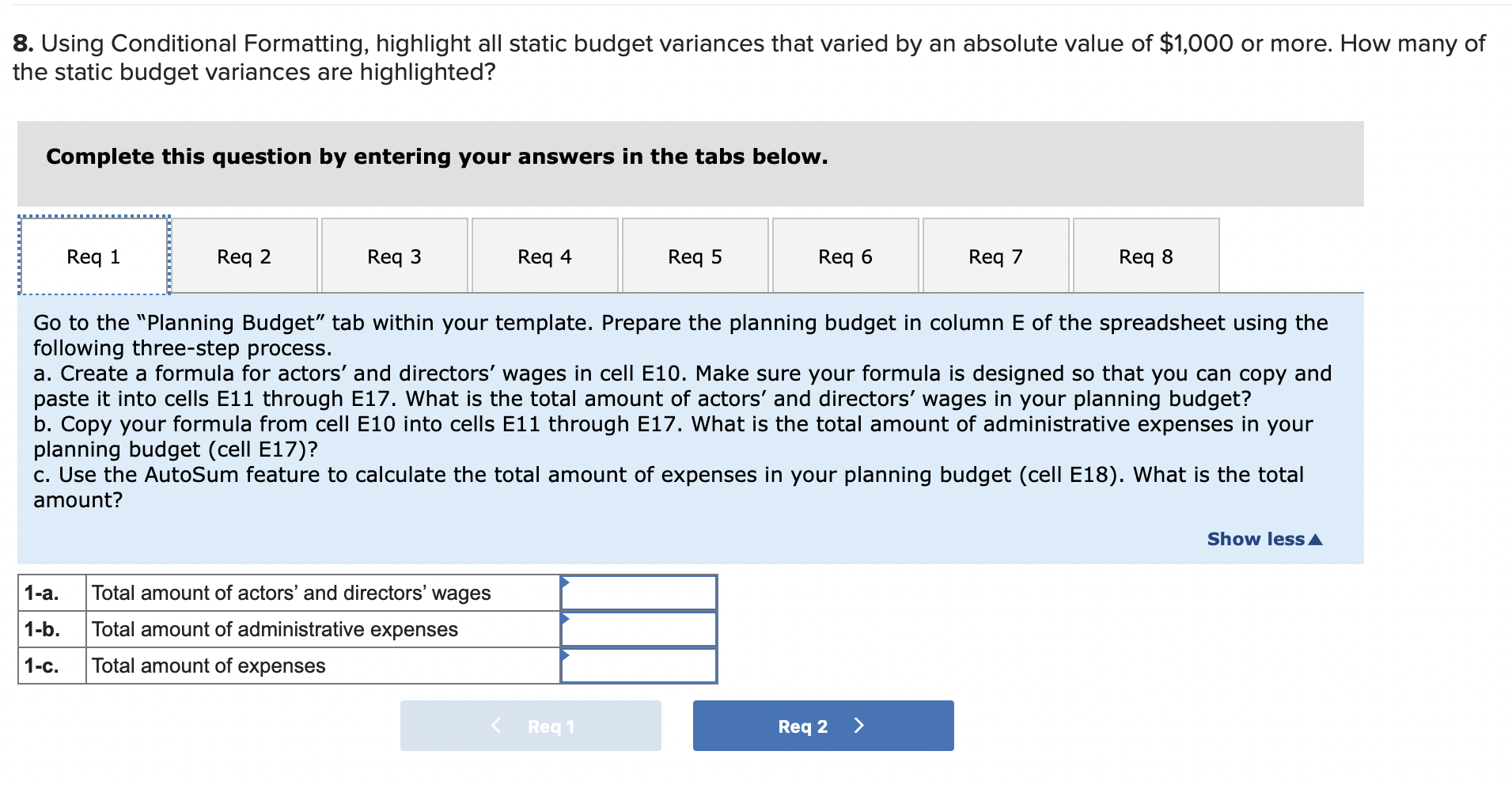Click the administrative expenses answer field

click(x=639, y=628)
